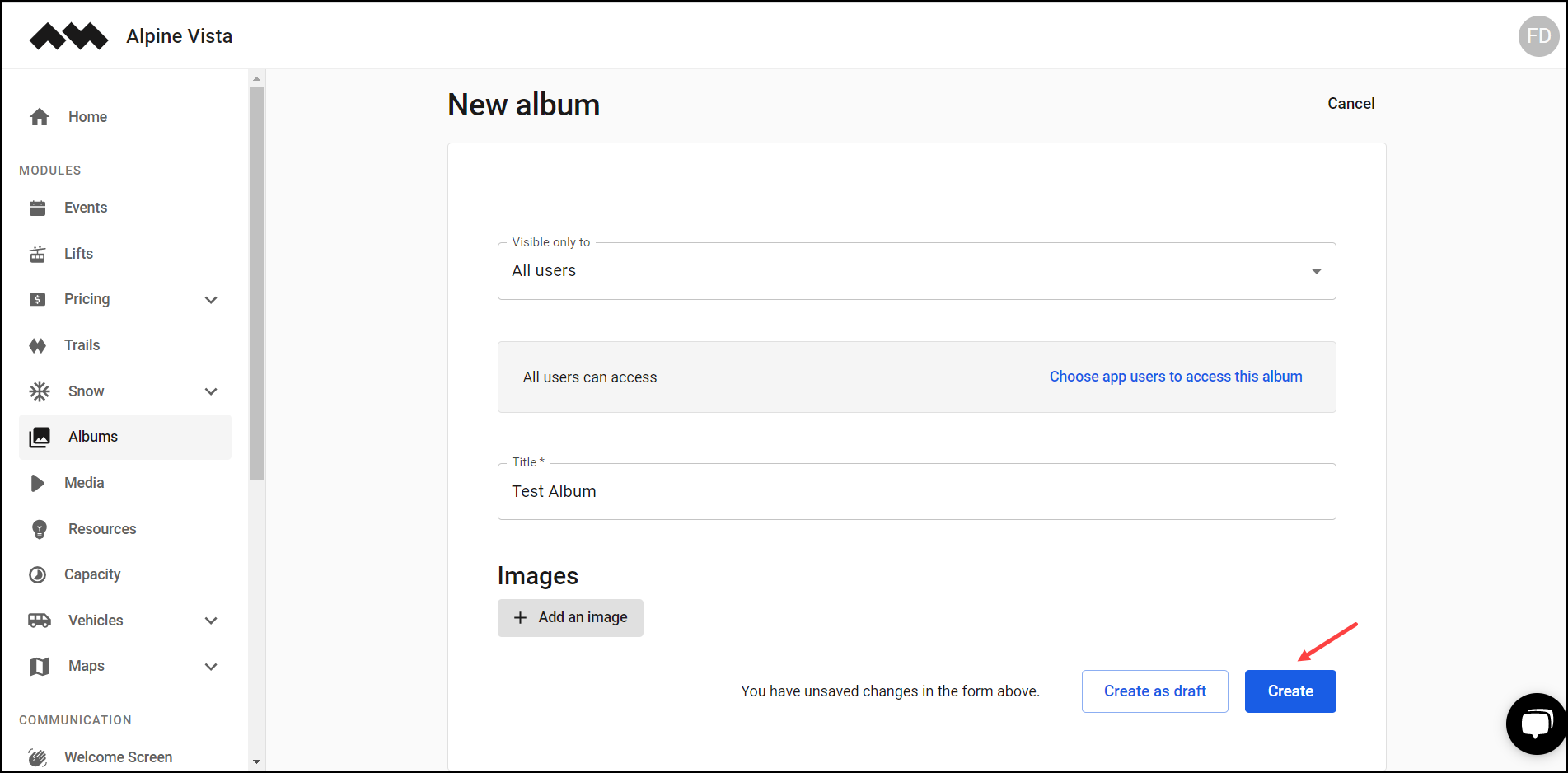The image size is (1568, 773).
Task: Collapse the Snow section
Action: click(x=211, y=391)
